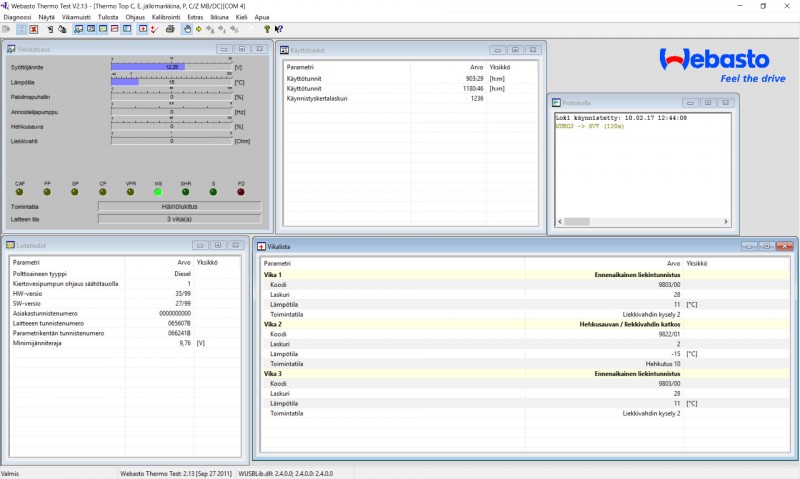The image size is (800, 479).
Task: Open the Kalibrointi menu
Action: coord(165,17)
